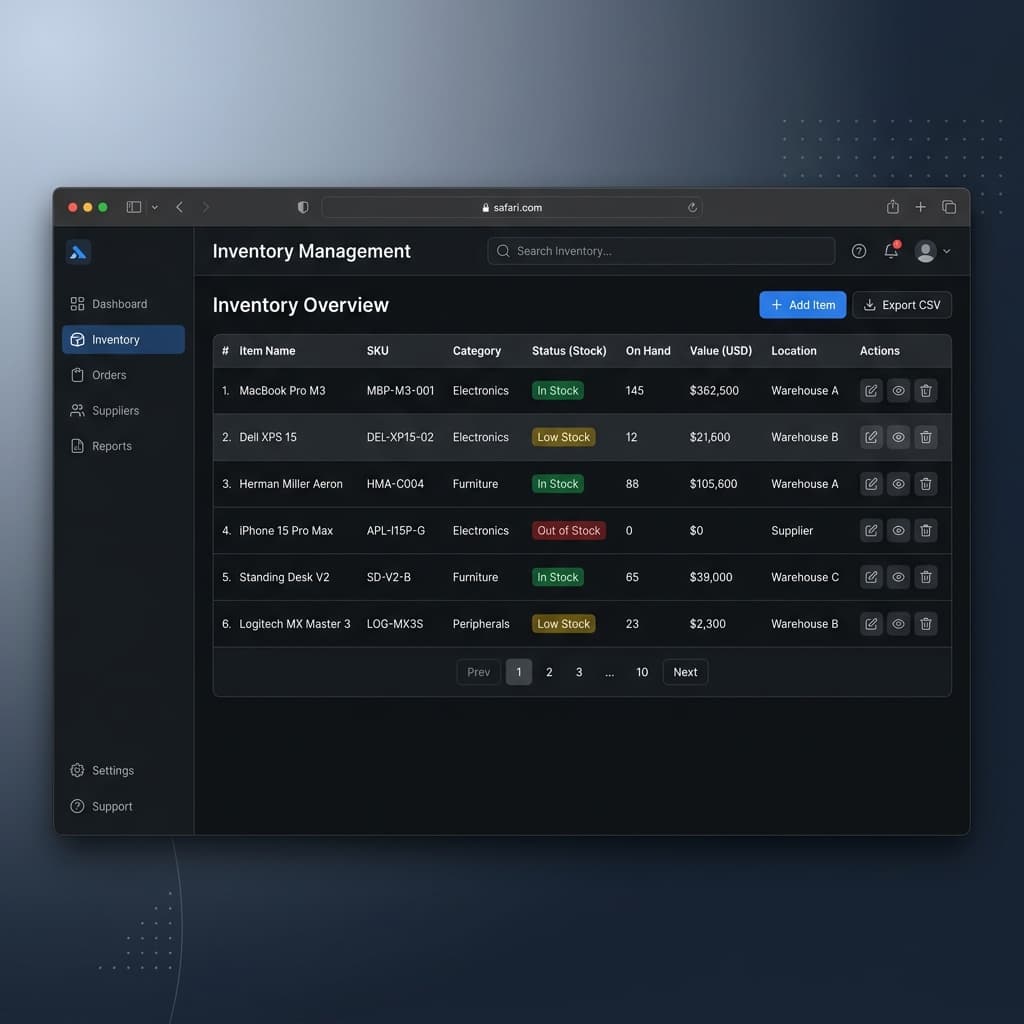Click the SKU MBP-M3-001
This screenshot has height=1024, width=1024.
point(400,391)
